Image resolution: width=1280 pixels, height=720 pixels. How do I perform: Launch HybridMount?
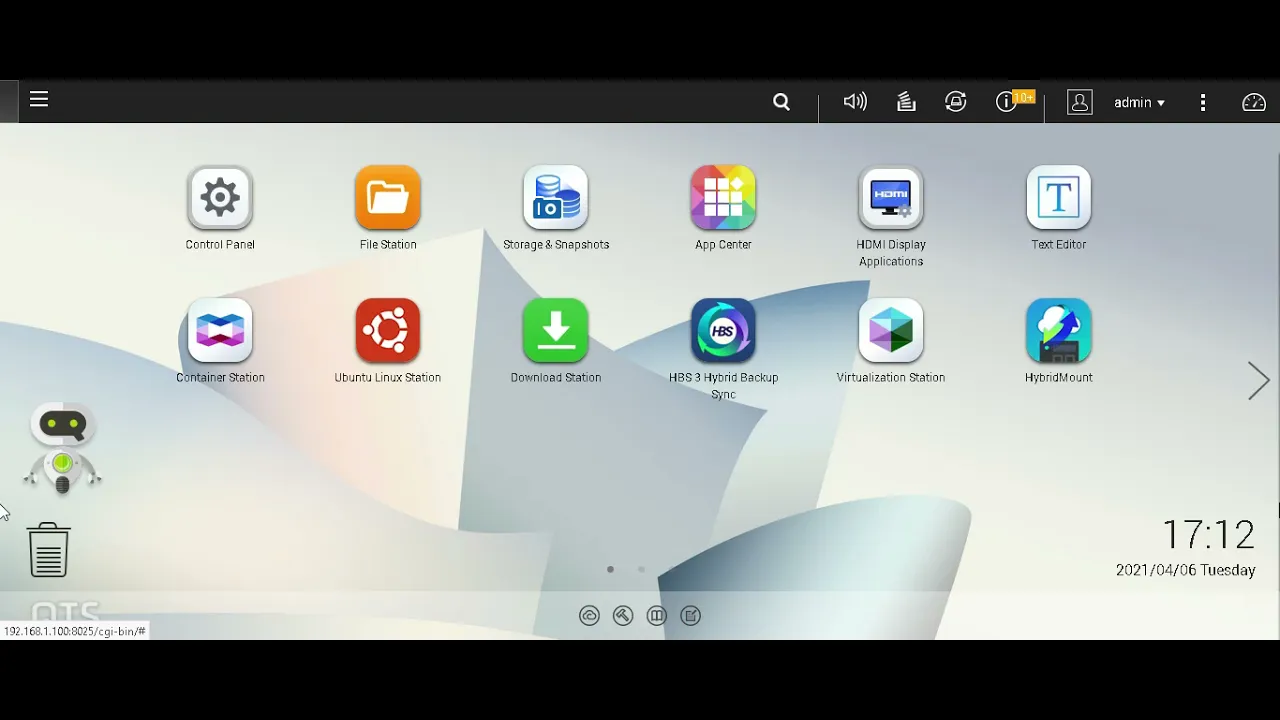click(x=1059, y=330)
